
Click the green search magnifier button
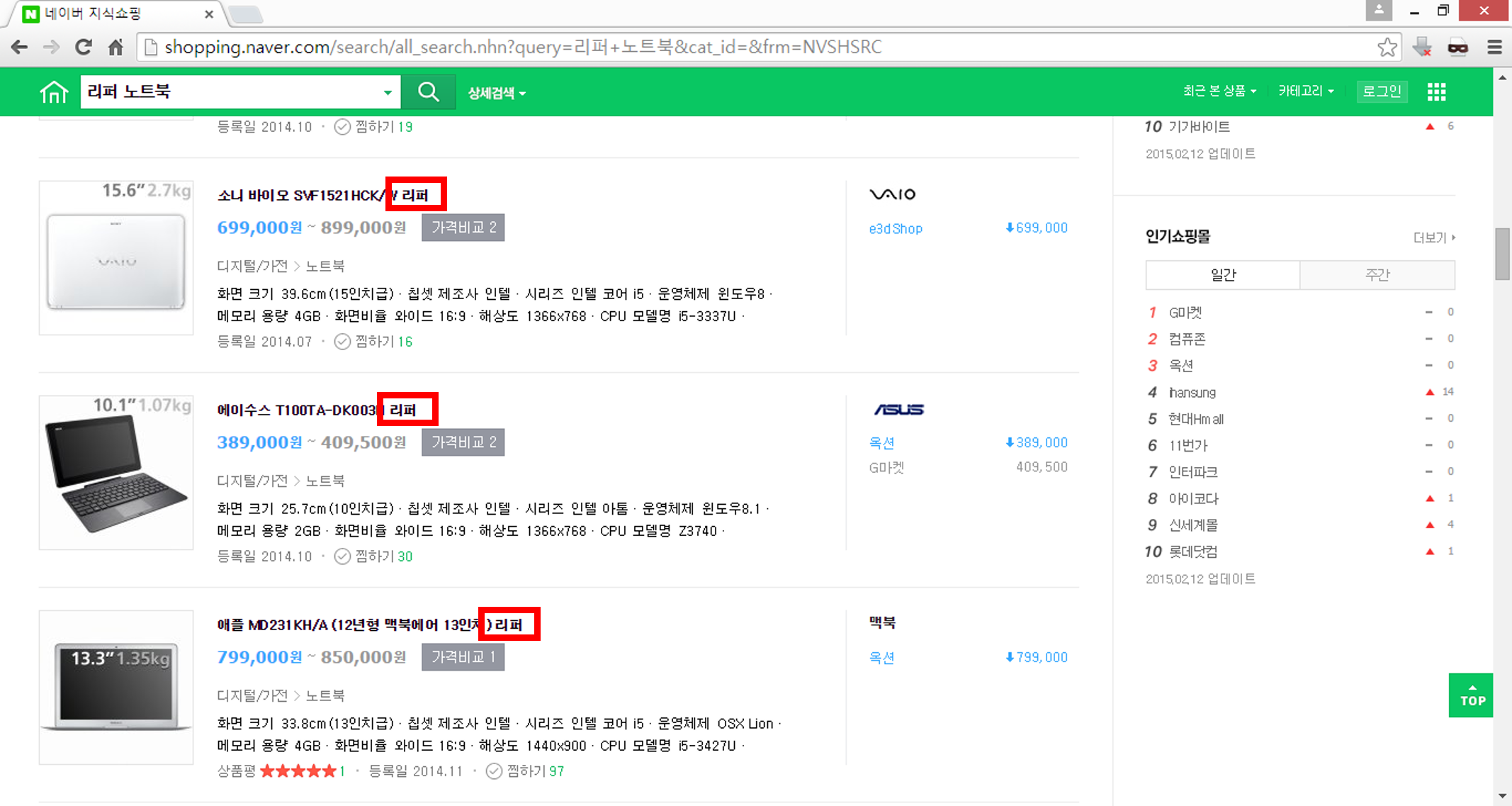428,92
